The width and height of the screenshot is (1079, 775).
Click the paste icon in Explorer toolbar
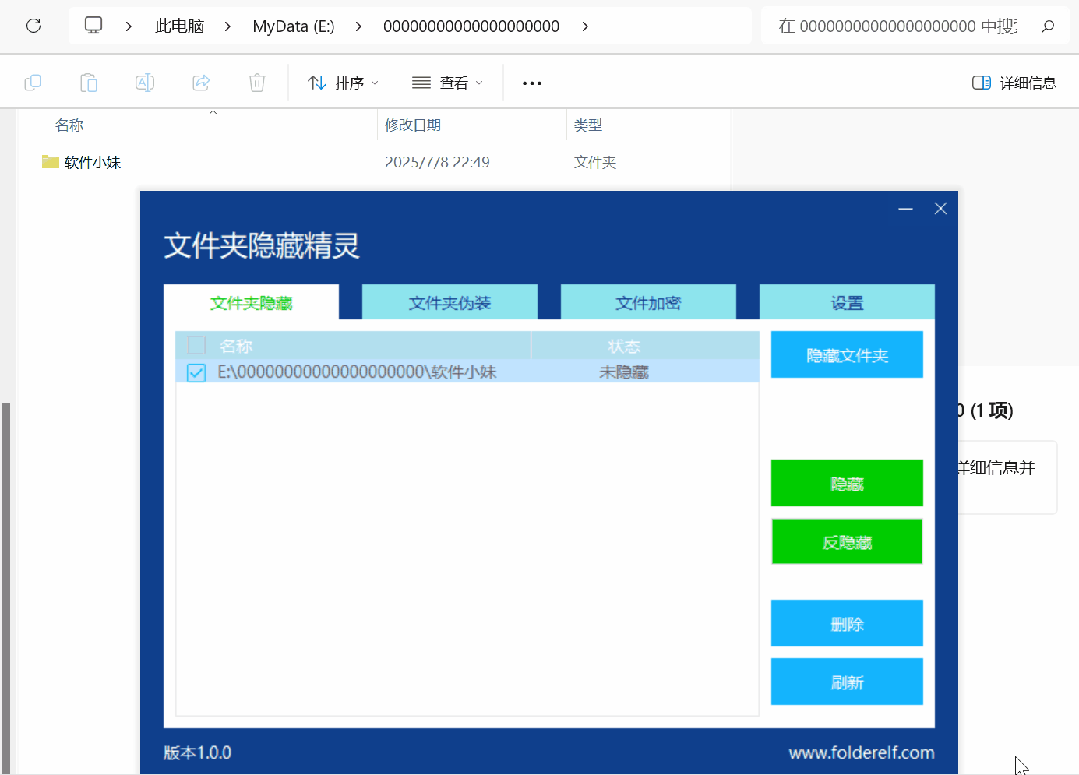(89, 83)
